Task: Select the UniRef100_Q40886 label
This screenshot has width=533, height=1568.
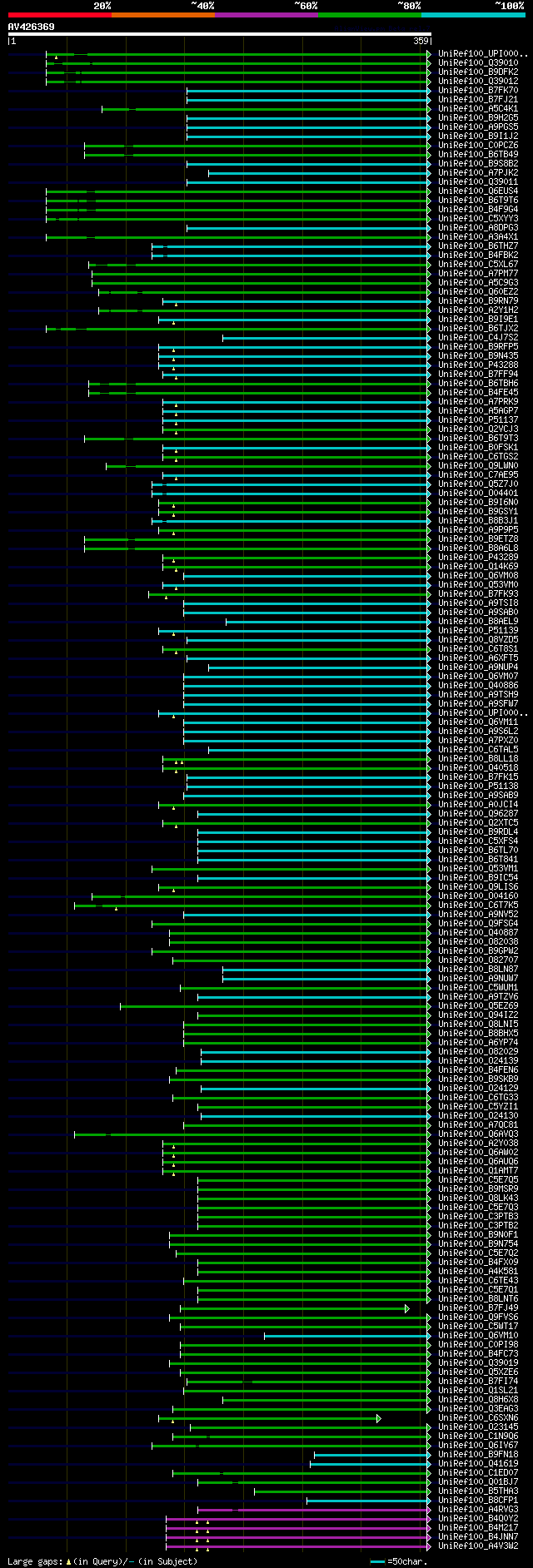Action: pos(478,685)
